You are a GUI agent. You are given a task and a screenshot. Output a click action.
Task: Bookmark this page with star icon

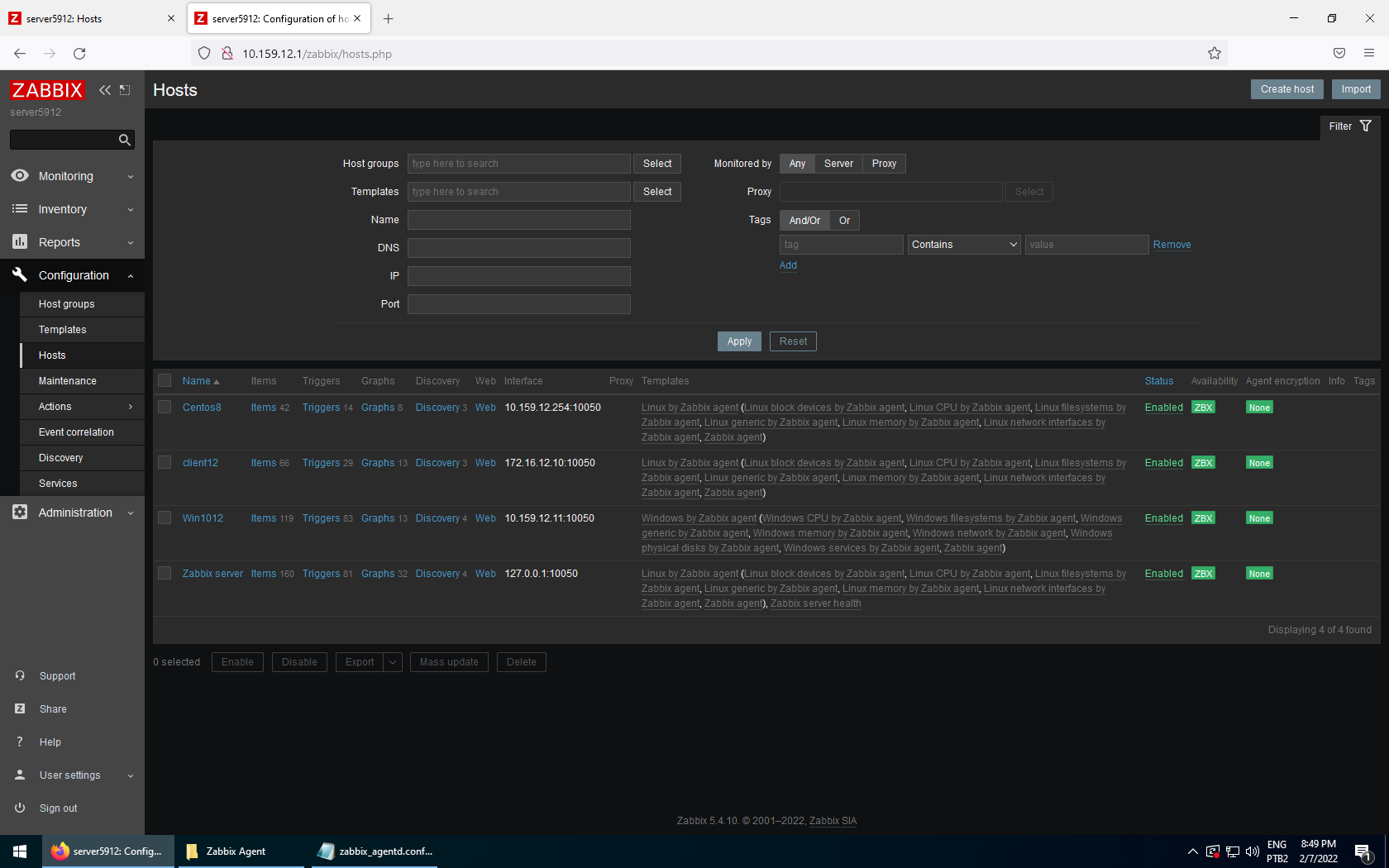[1214, 54]
